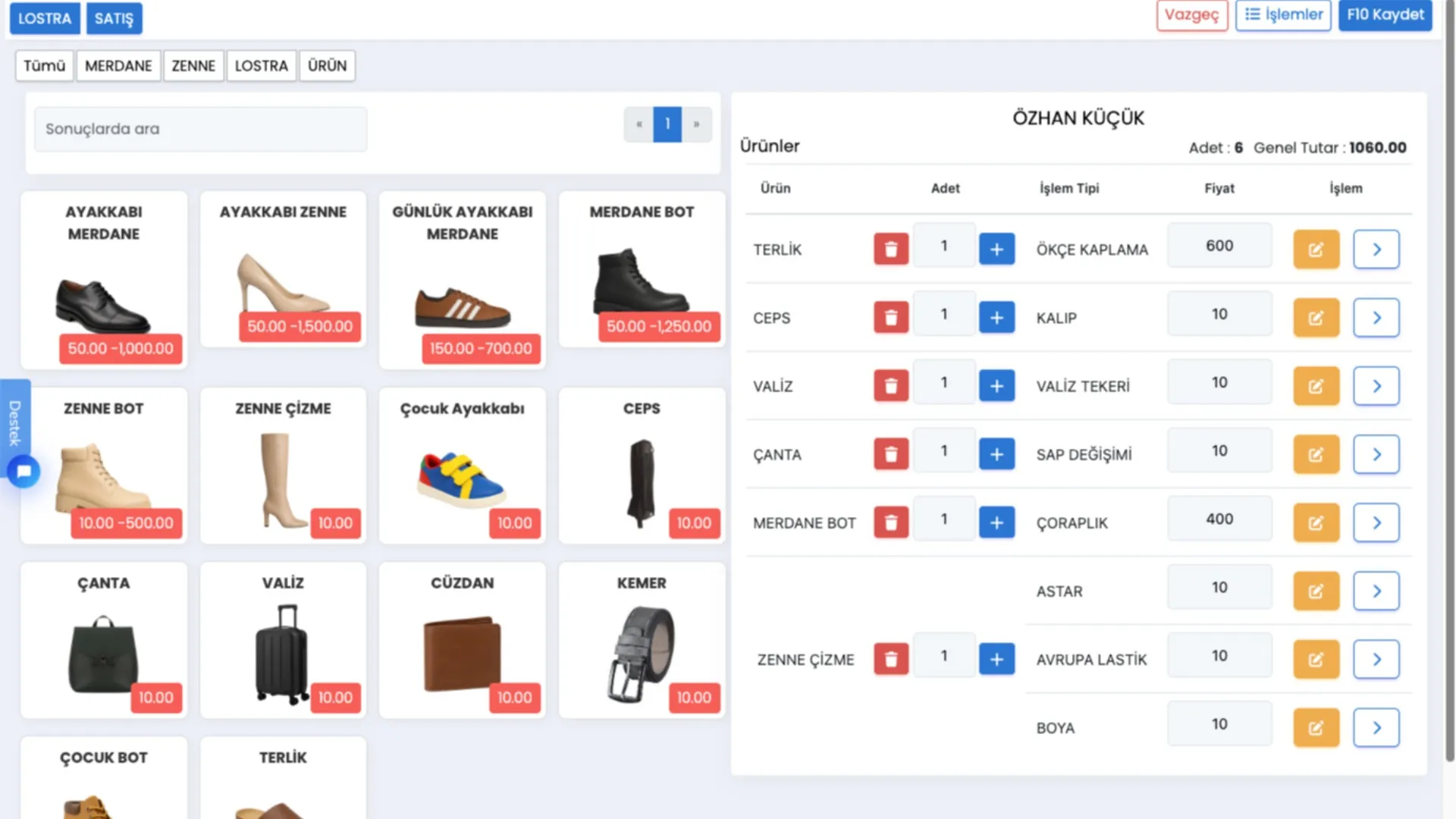Expand KALIP row with chevron arrow

point(1376,317)
